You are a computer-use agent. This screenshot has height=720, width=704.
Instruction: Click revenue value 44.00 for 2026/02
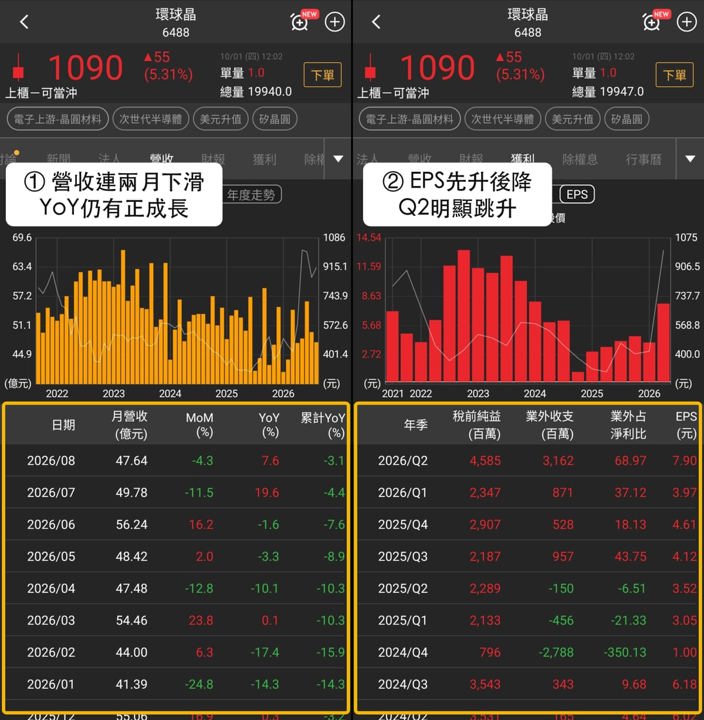tap(132, 652)
